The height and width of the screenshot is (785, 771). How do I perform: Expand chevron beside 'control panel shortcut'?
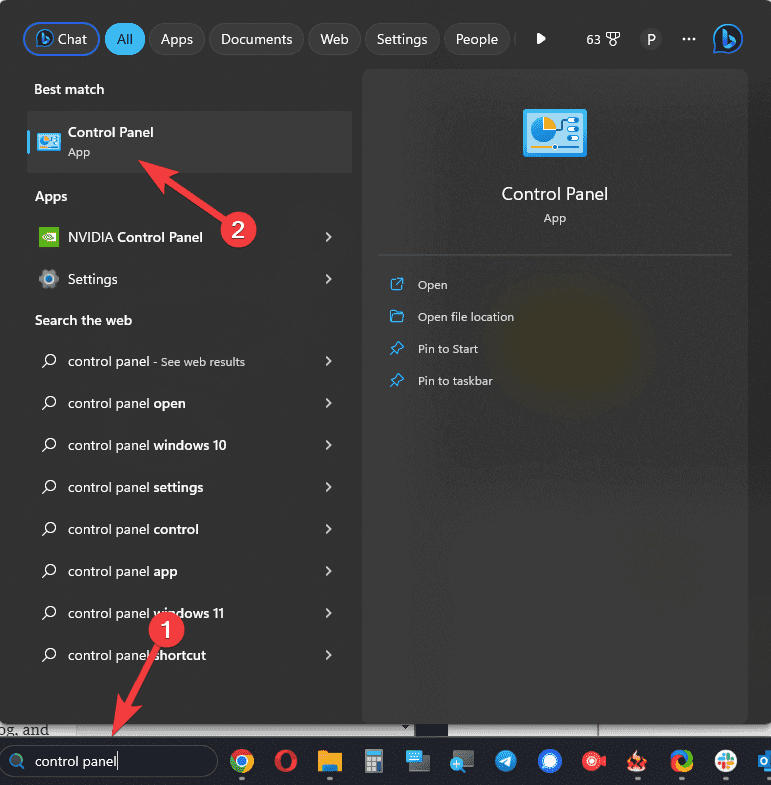[x=328, y=655]
